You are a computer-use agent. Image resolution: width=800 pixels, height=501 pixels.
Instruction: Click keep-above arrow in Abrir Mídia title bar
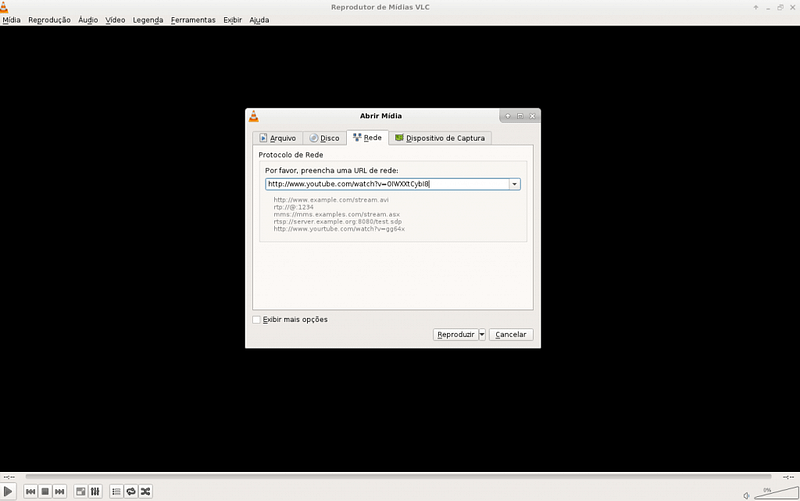pyautogui.click(x=508, y=116)
